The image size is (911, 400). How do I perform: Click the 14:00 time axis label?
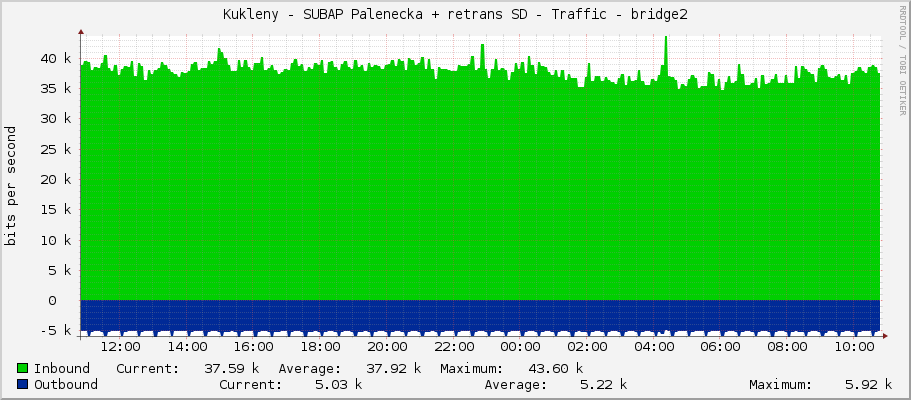[x=186, y=347]
